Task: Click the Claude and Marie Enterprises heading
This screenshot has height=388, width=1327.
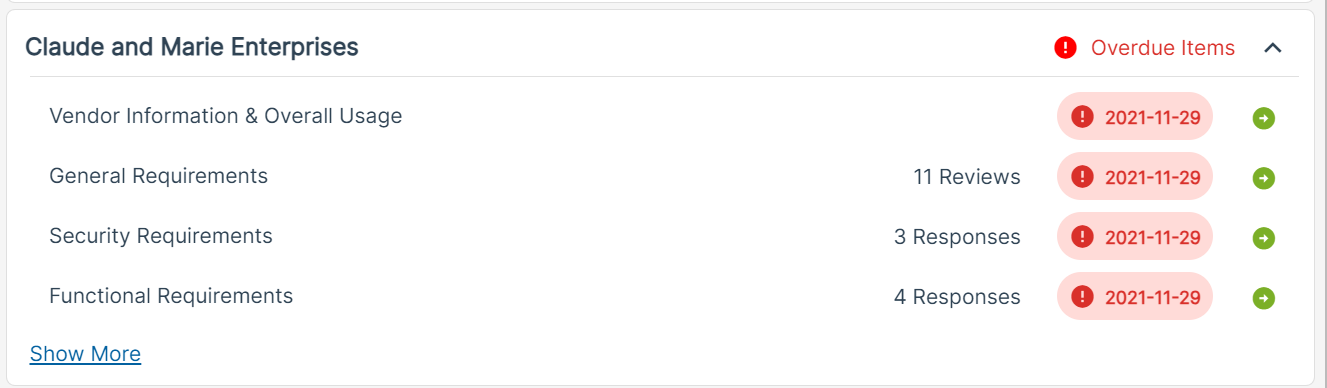Action: tap(192, 47)
